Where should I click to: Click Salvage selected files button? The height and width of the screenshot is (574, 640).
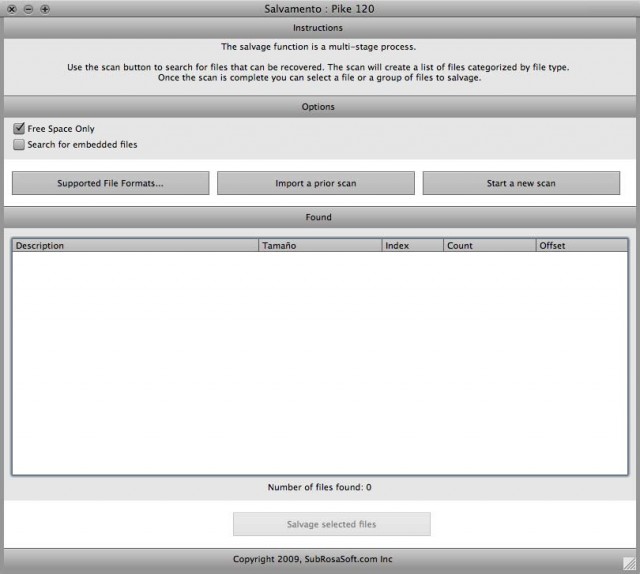click(331, 524)
